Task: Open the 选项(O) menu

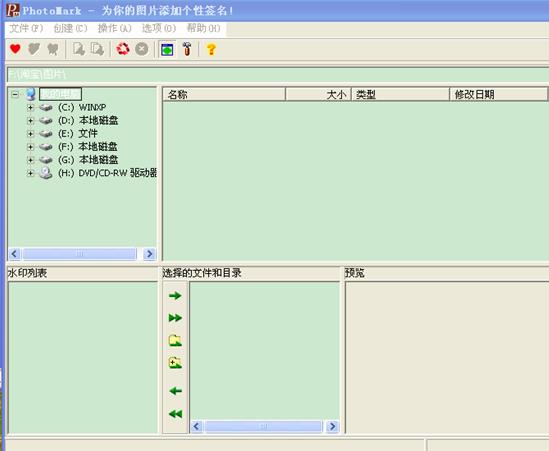Action: (159, 28)
